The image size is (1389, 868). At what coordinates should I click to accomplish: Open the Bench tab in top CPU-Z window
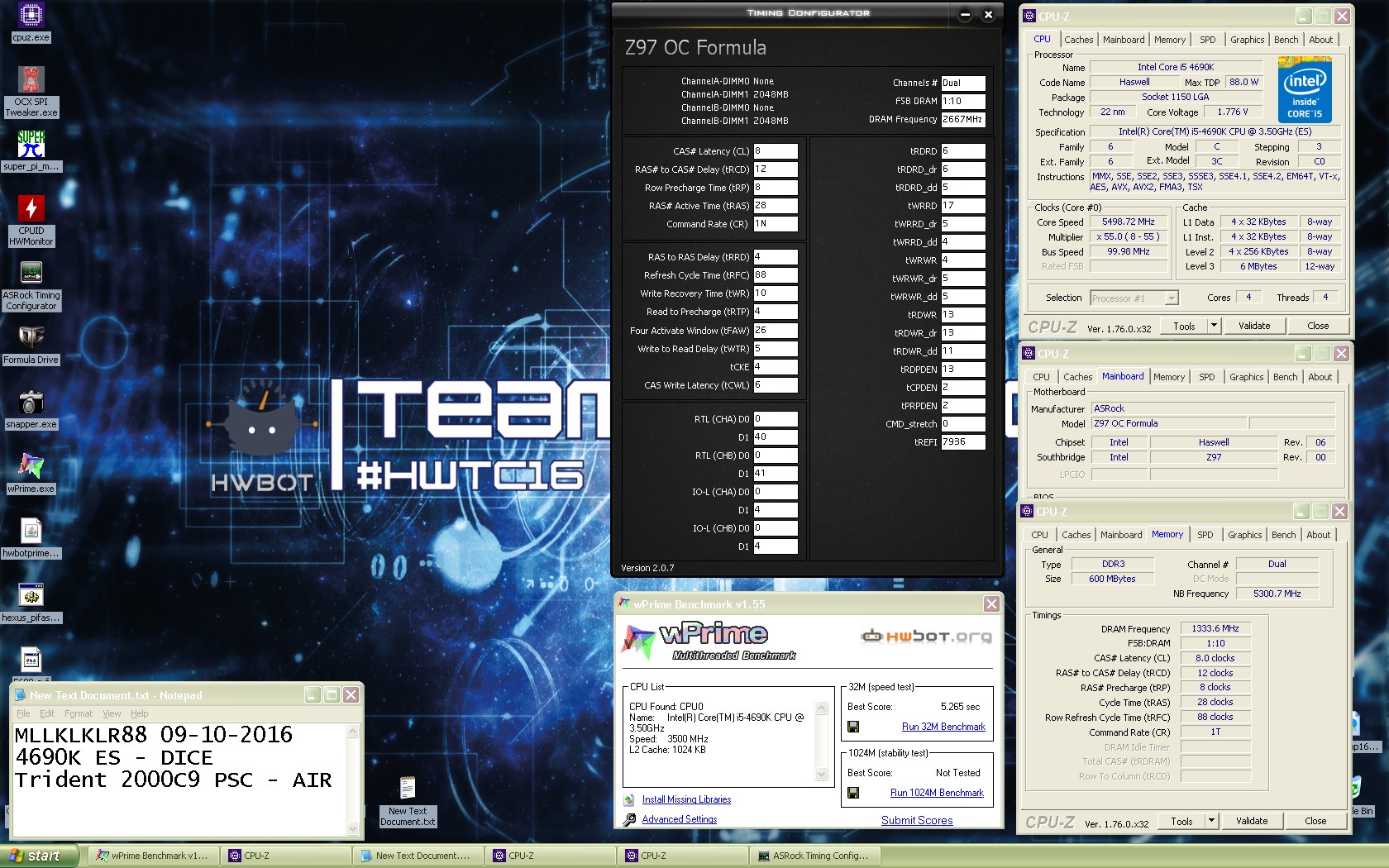tap(1286, 40)
